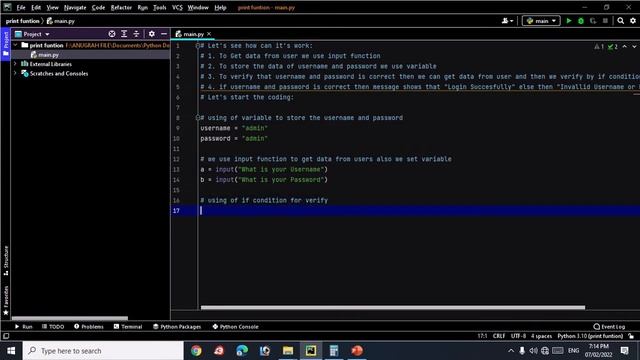Open the View menu
The width and height of the screenshot is (640, 360).
tap(52, 7)
